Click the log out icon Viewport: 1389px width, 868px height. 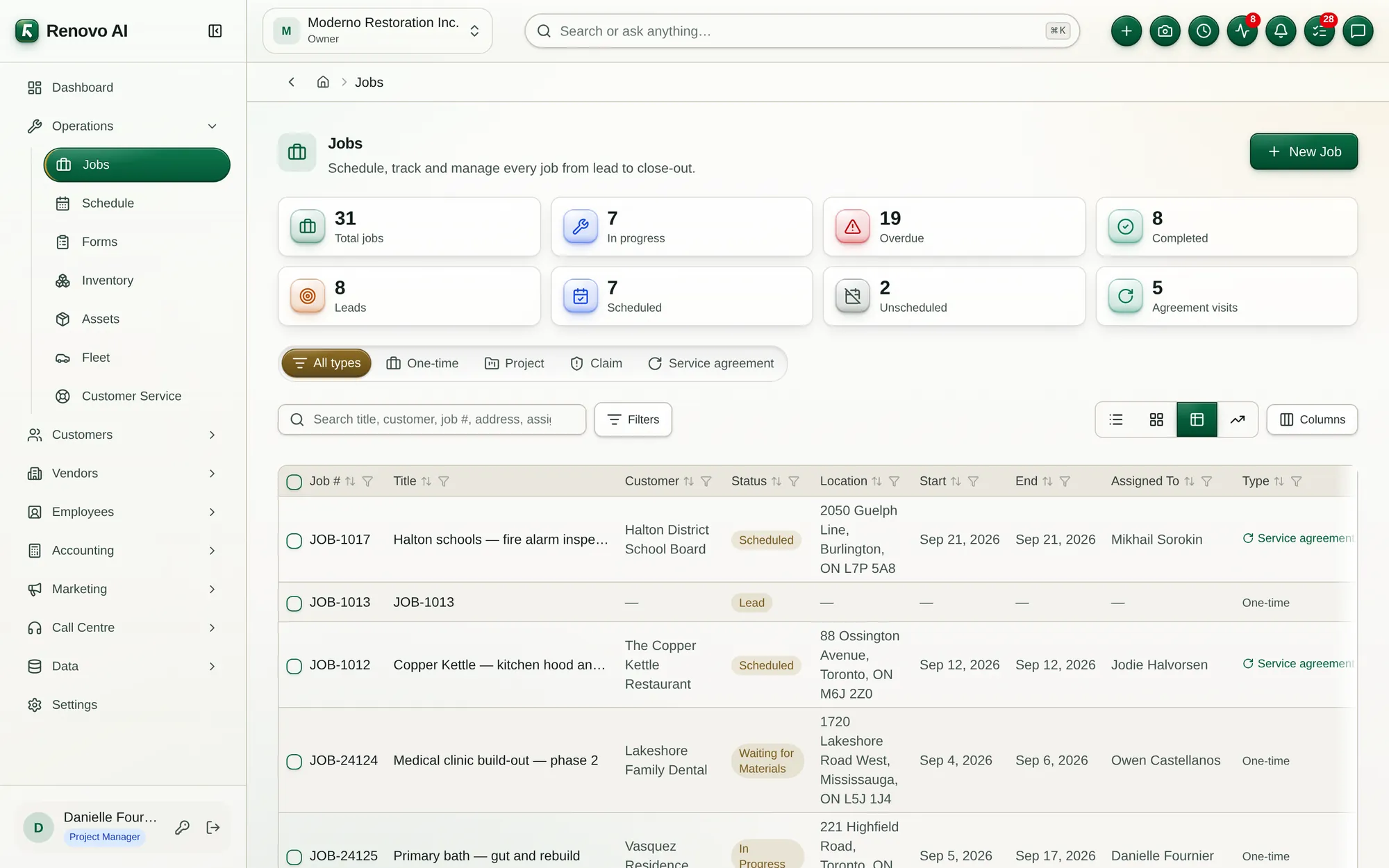click(213, 827)
